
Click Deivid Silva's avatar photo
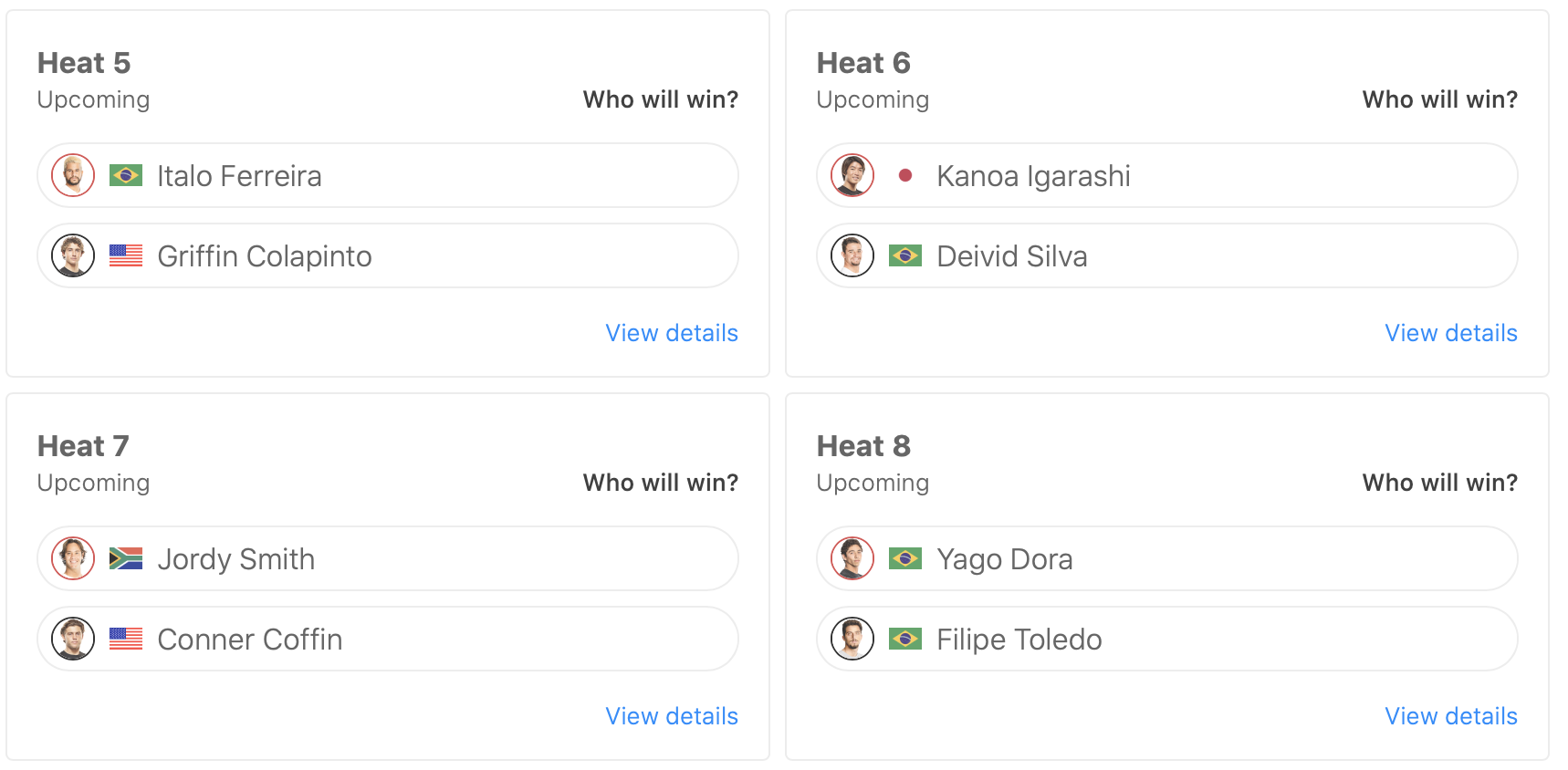852,255
